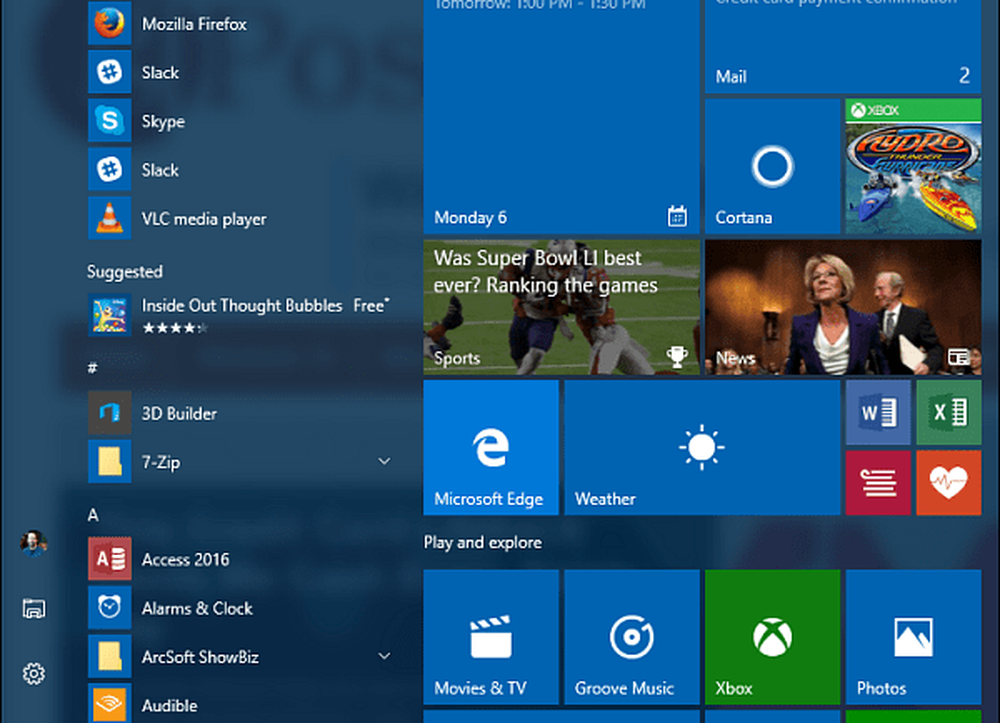
Task: Click the Cortana tile
Action: [772, 166]
